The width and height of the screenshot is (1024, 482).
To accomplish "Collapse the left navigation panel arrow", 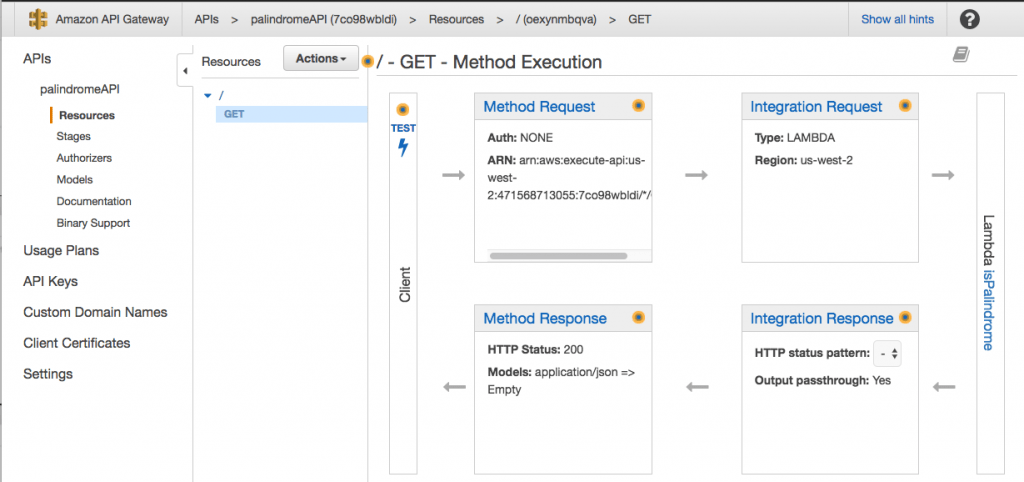I will pyautogui.click(x=185, y=71).
